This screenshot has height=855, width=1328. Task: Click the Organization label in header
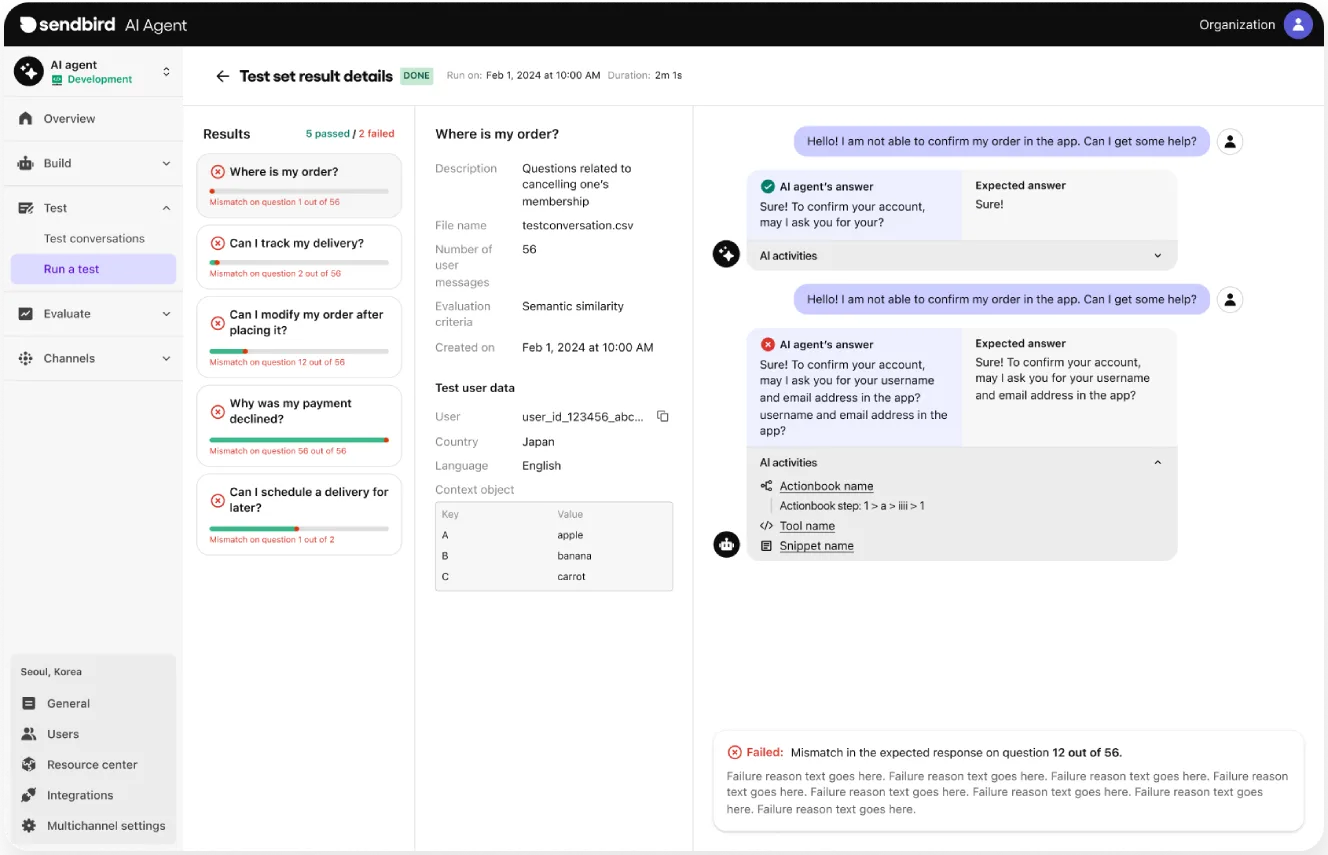(1237, 25)
